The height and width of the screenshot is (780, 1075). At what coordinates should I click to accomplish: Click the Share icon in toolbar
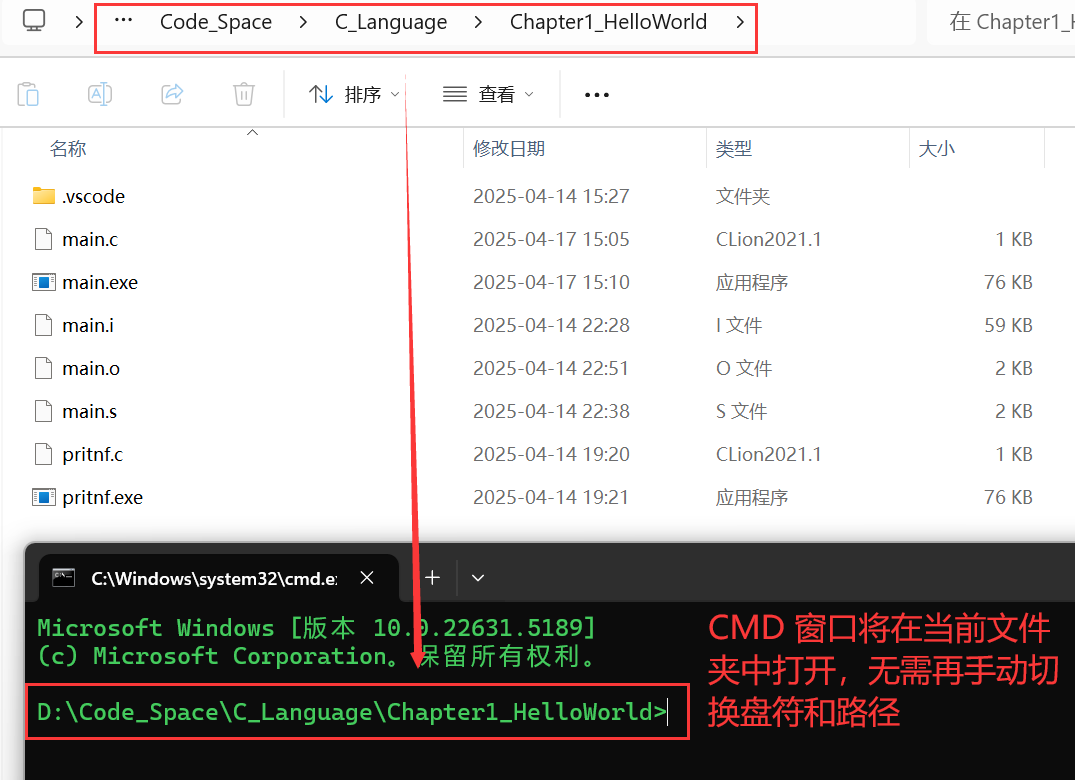tap(172, 94)
